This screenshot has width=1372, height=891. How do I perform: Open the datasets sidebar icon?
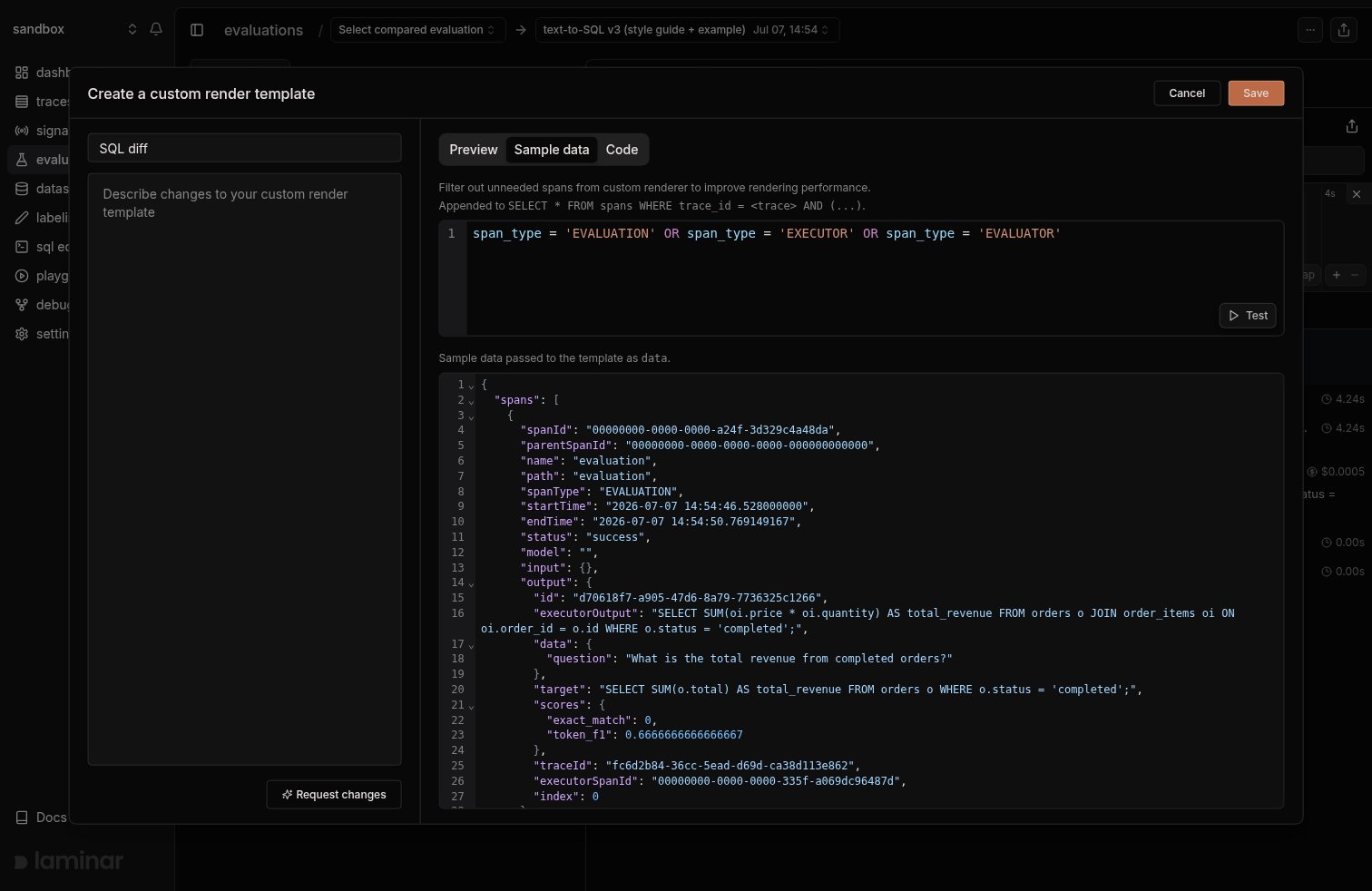coord(22,189)
